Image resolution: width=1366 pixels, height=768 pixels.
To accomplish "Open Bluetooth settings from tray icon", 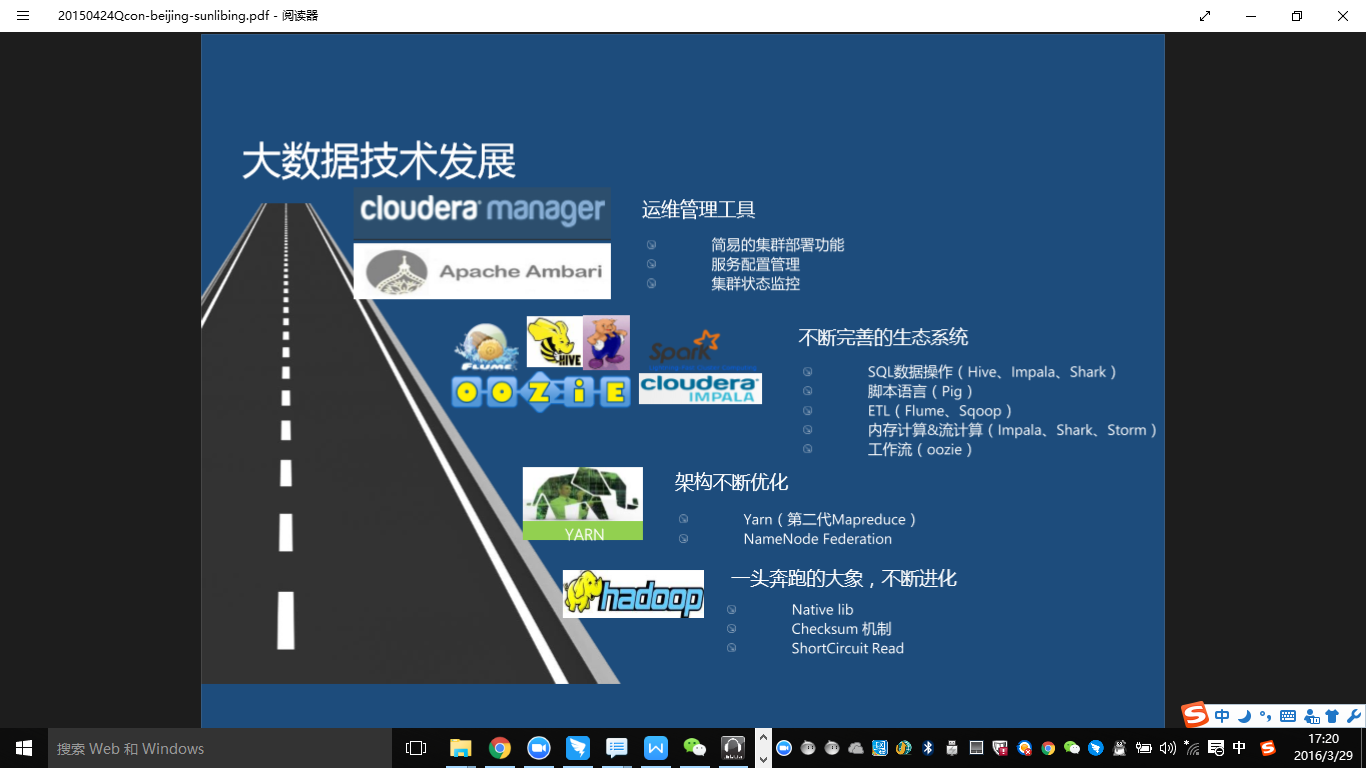I will coord(928,748).
